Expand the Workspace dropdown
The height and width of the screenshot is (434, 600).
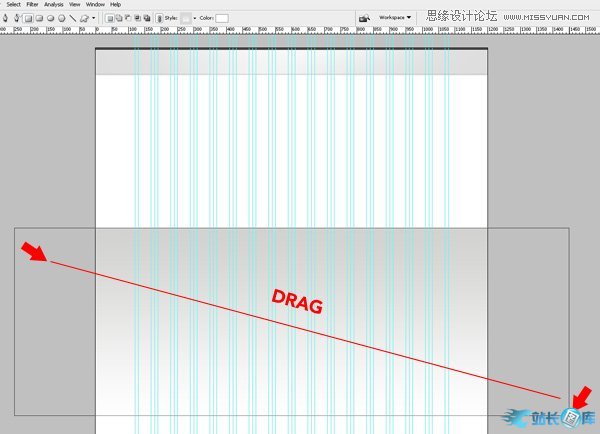(x=395, y=17)
